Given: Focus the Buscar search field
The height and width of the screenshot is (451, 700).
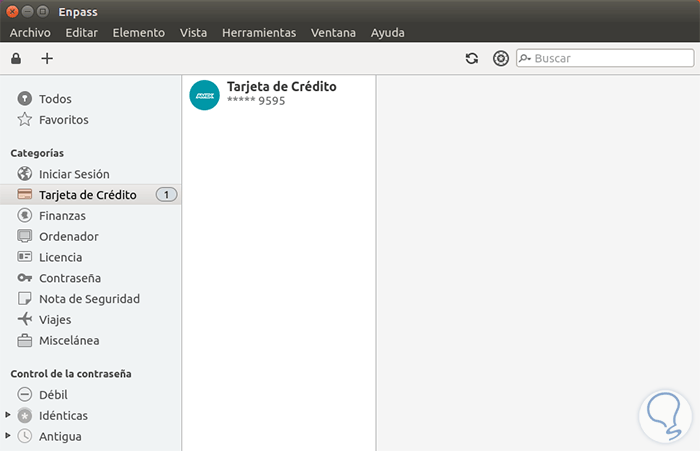Looking at the screenshot, I should [x=605, y=58].
